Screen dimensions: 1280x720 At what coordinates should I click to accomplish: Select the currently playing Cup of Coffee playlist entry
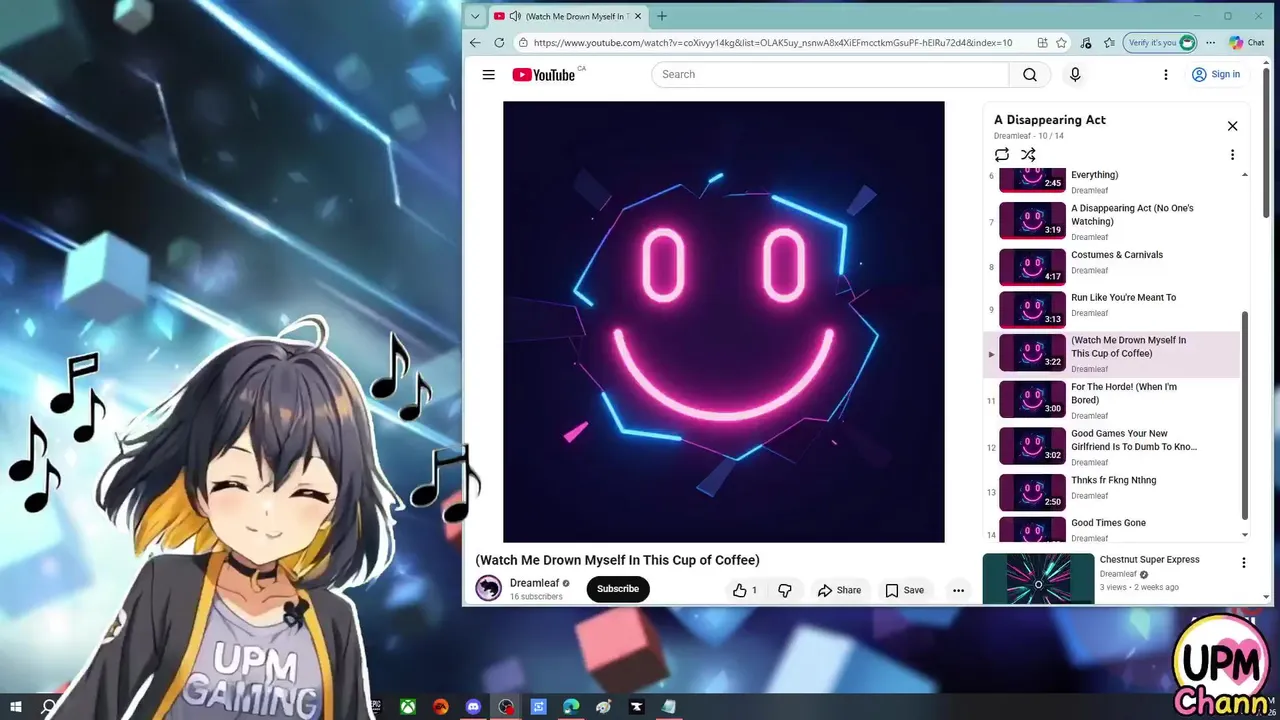pos(1112,354)
